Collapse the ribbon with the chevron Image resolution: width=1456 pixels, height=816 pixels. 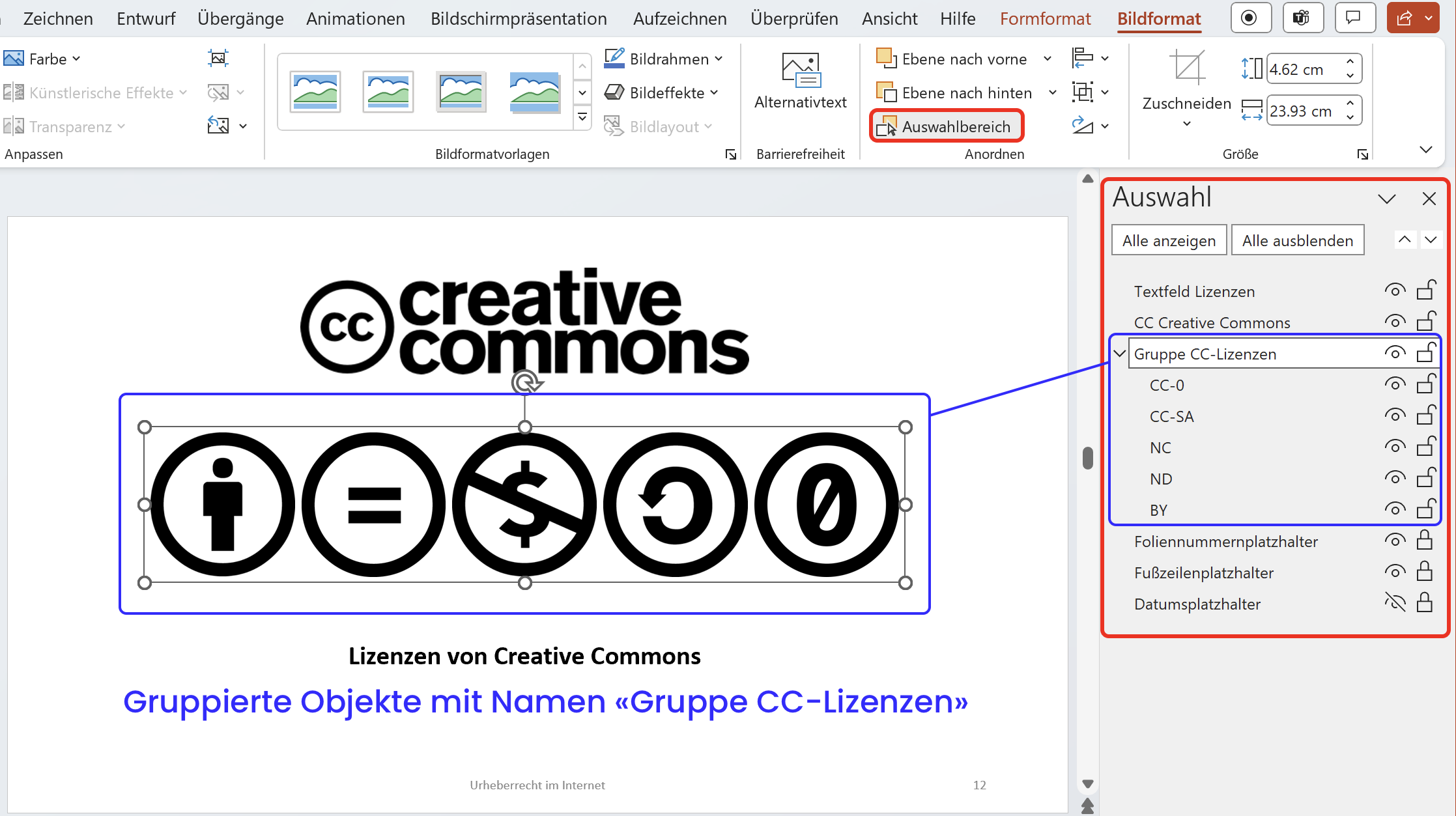(x=1425, y=150)
